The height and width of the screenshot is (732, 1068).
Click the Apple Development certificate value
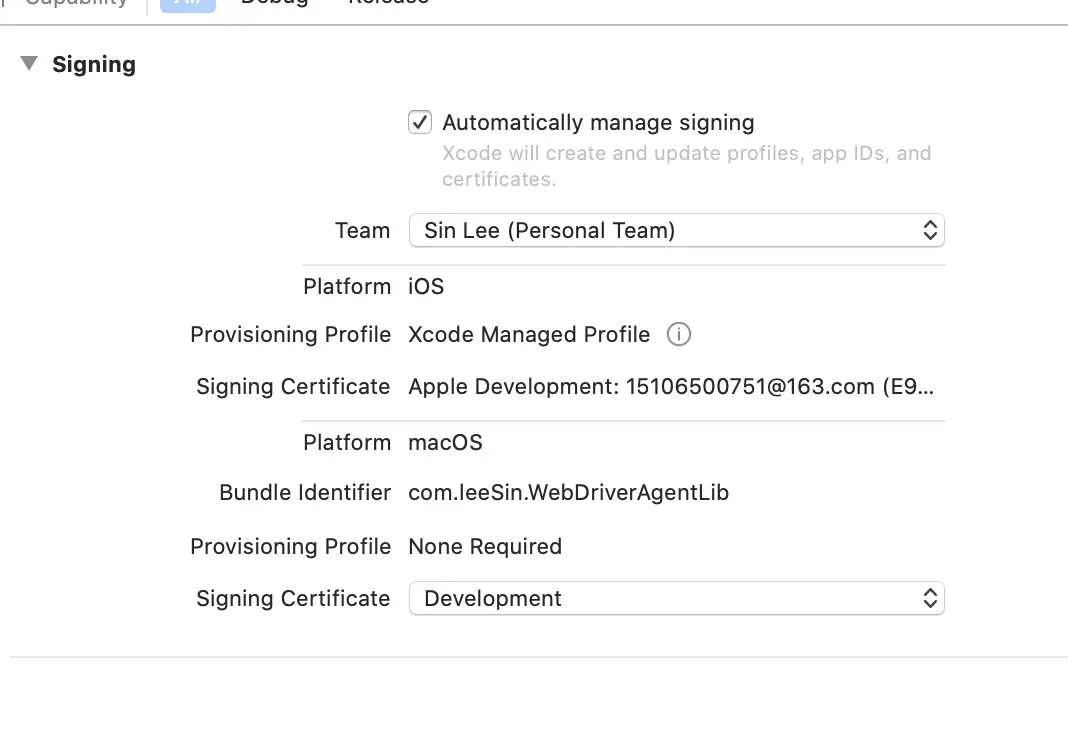pyautogui.click(x=671, y=387)
